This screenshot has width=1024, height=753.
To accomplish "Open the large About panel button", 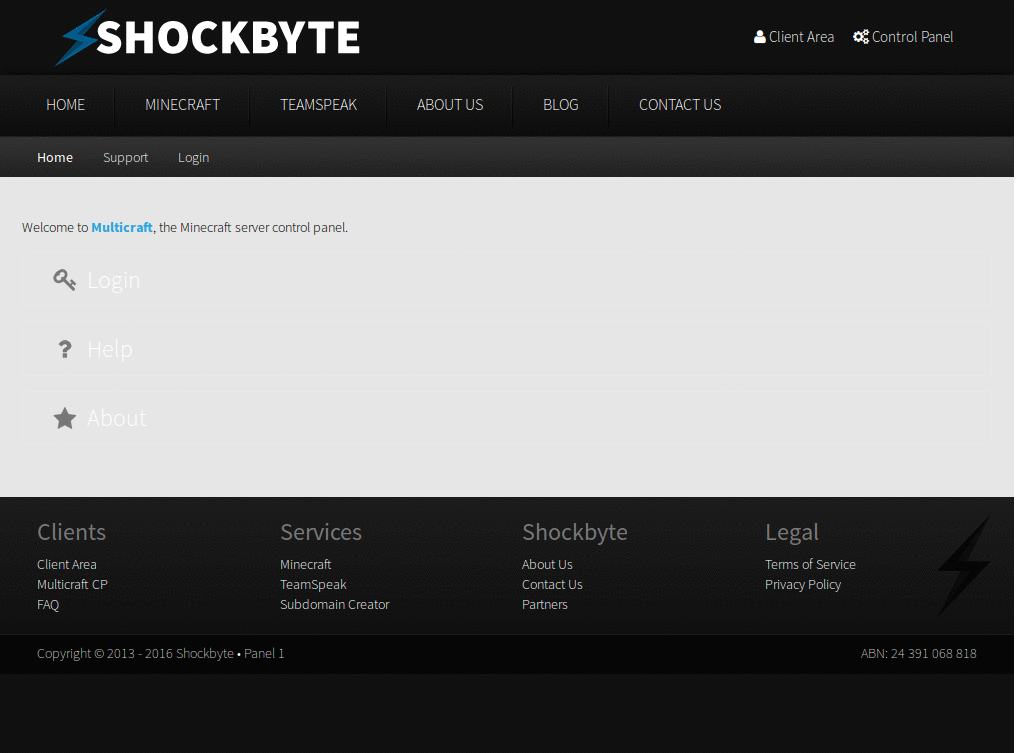I will pyautogui.click(x=507, y=418).
